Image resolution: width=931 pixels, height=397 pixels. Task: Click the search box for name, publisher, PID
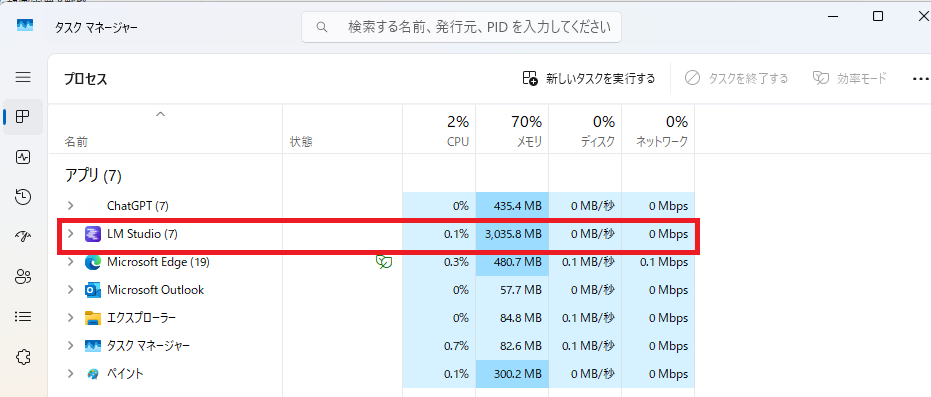pos(461,27)
